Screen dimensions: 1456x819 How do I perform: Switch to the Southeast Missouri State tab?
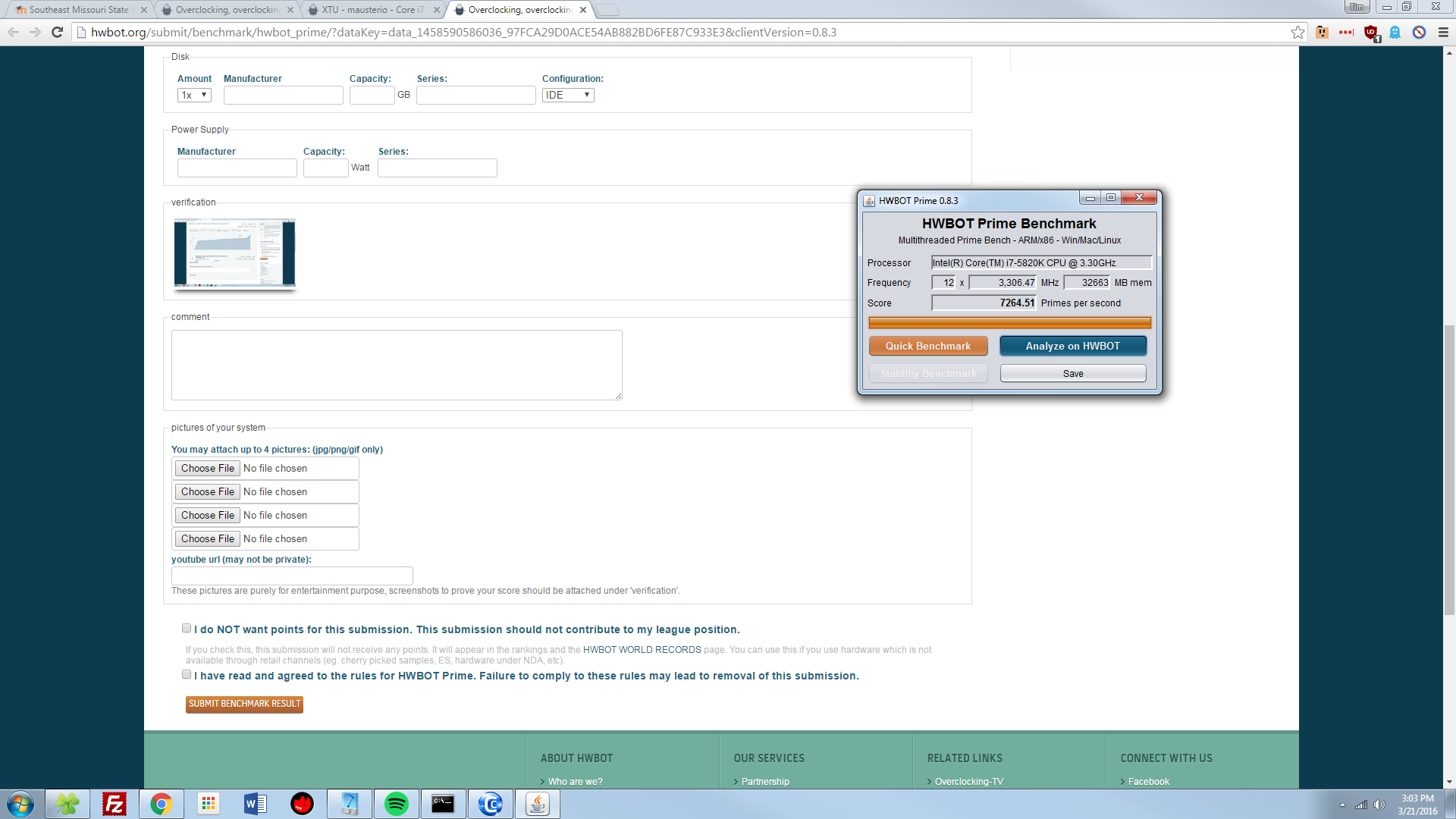point(78,10)
